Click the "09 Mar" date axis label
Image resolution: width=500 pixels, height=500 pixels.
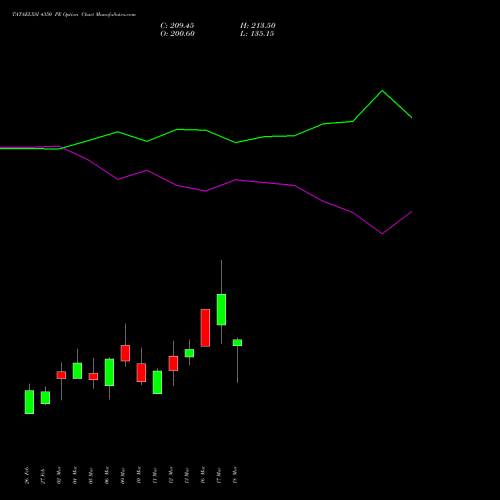pyautogui.click(x=123, y=475)
